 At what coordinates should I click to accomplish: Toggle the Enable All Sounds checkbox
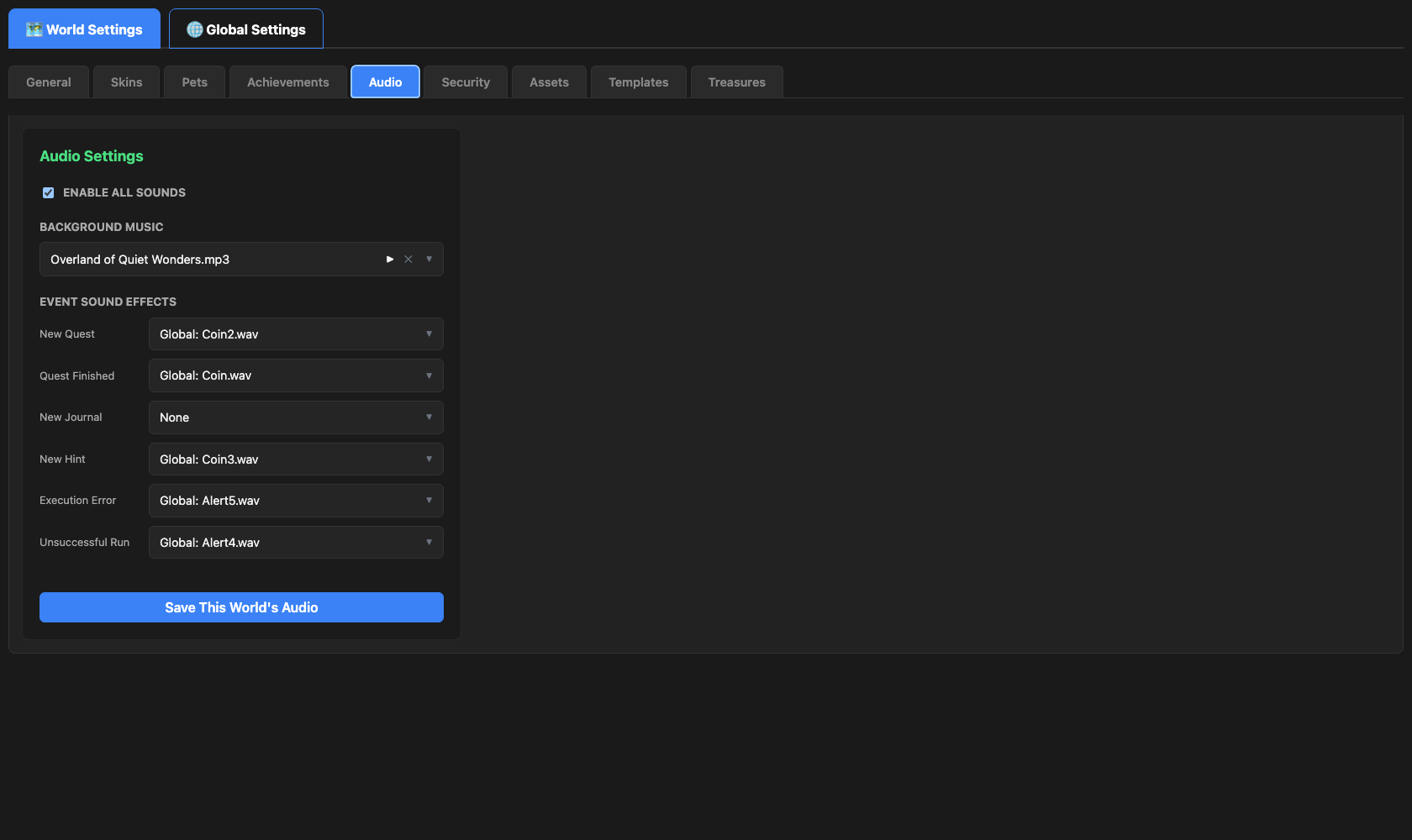coord(48,192)
